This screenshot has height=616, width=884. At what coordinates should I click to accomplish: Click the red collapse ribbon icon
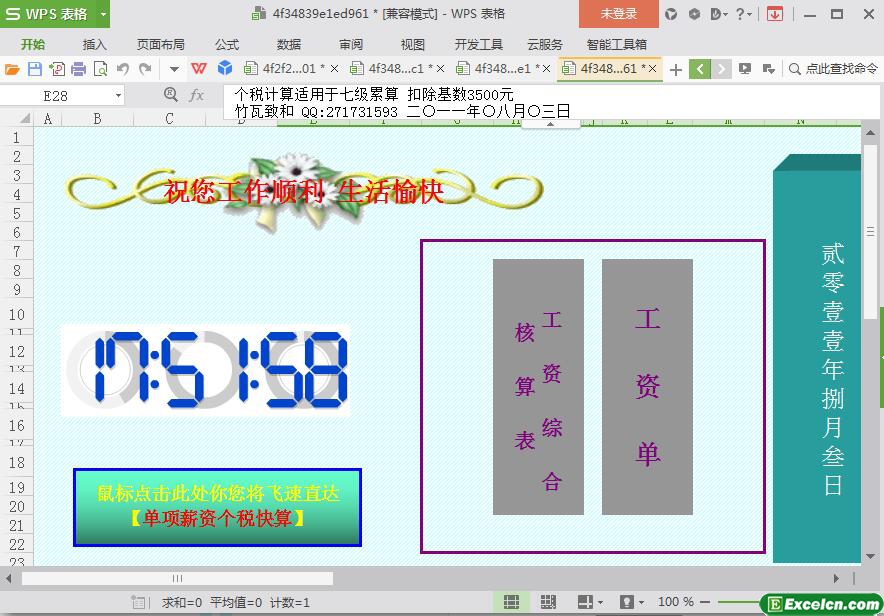click(775, 14)
